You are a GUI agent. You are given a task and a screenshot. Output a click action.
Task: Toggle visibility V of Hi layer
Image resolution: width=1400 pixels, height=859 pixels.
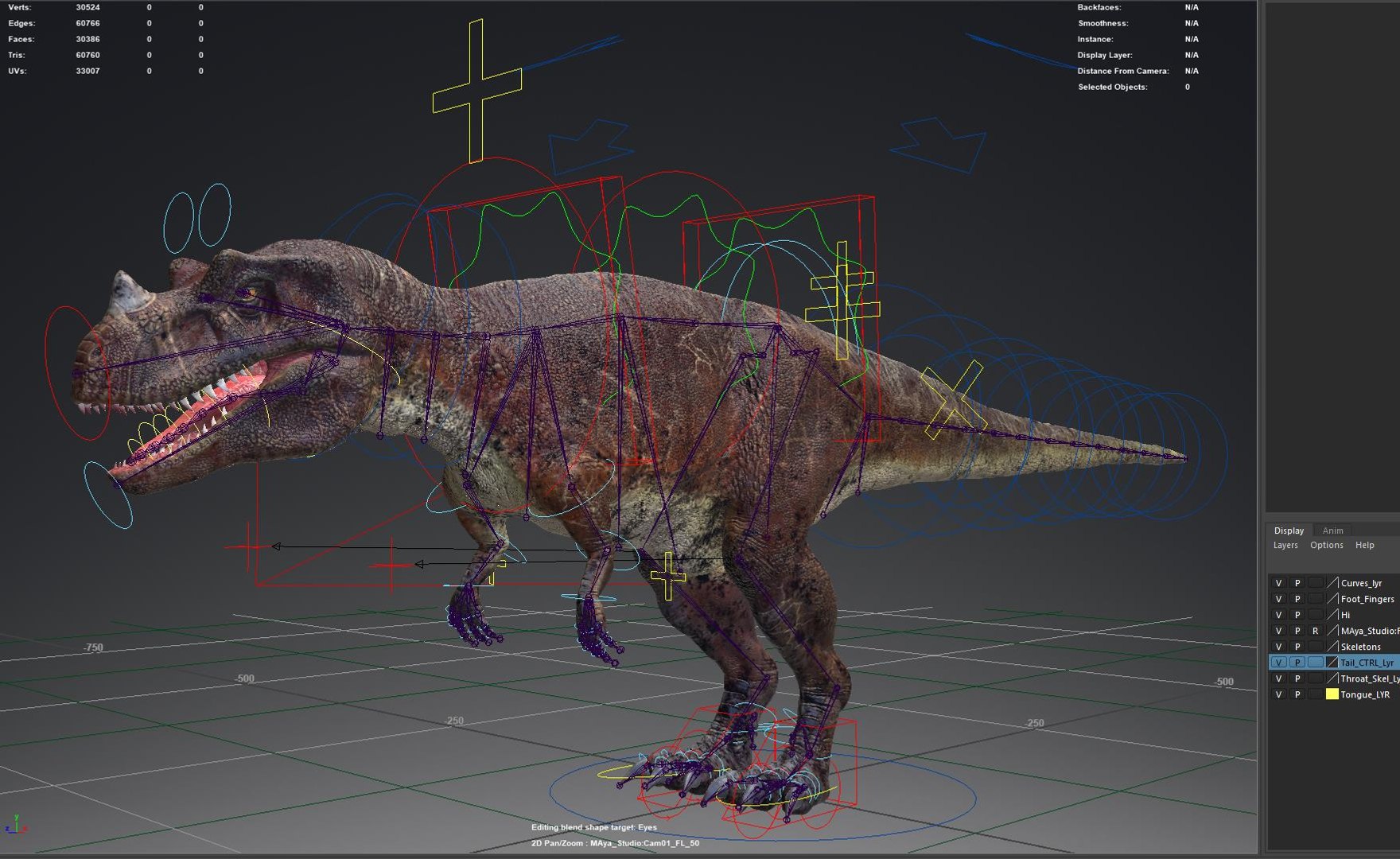pos(1278,615)
